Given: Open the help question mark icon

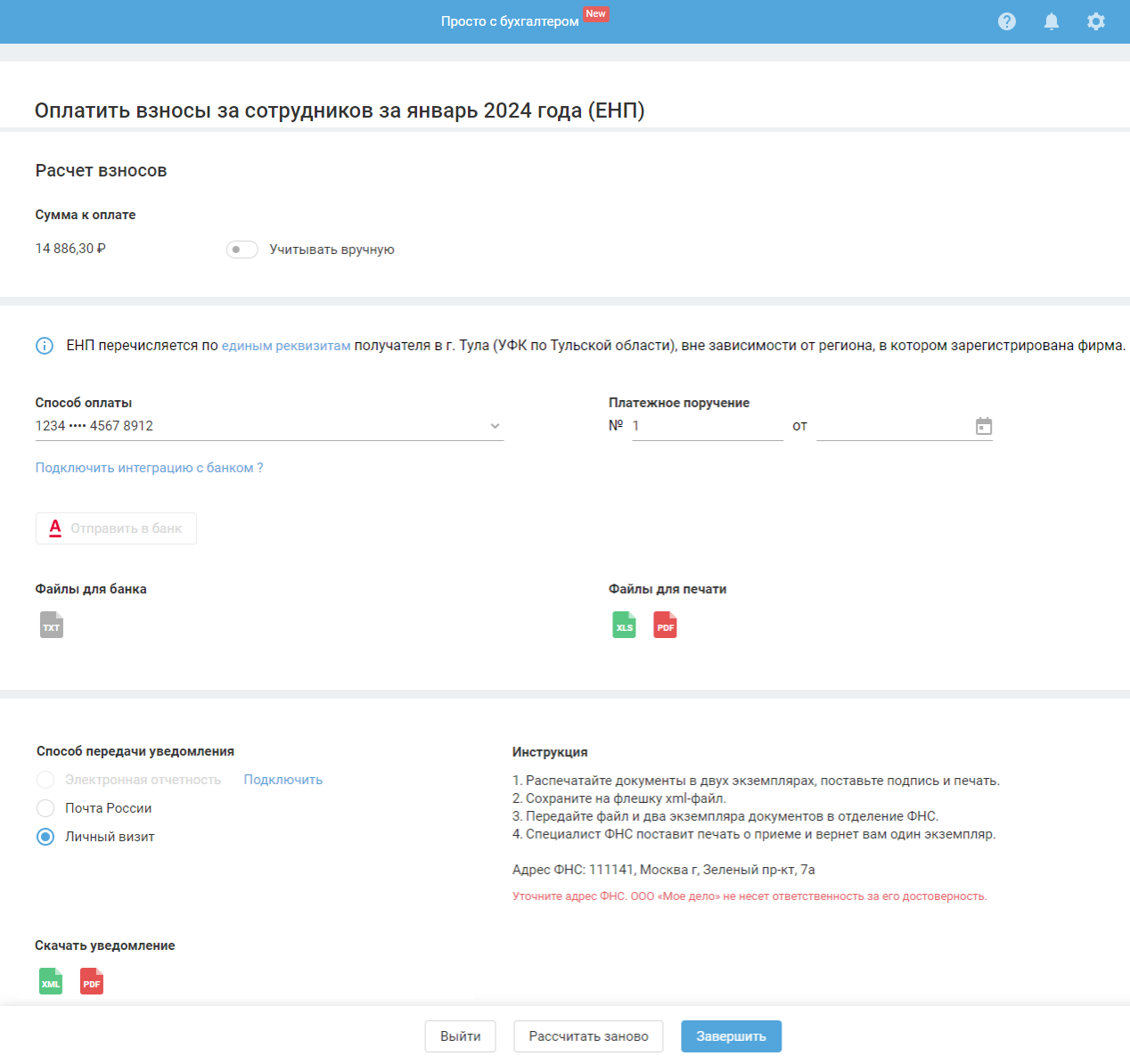Looking at the screenshot, I should (x=1007, y=21).
